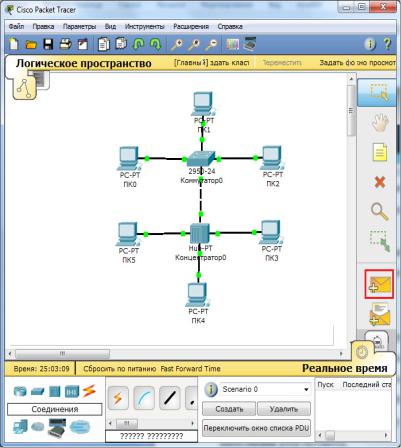Activate the Select tool in right panel
The height and width of the screenshot is (448, 401).
378,92
